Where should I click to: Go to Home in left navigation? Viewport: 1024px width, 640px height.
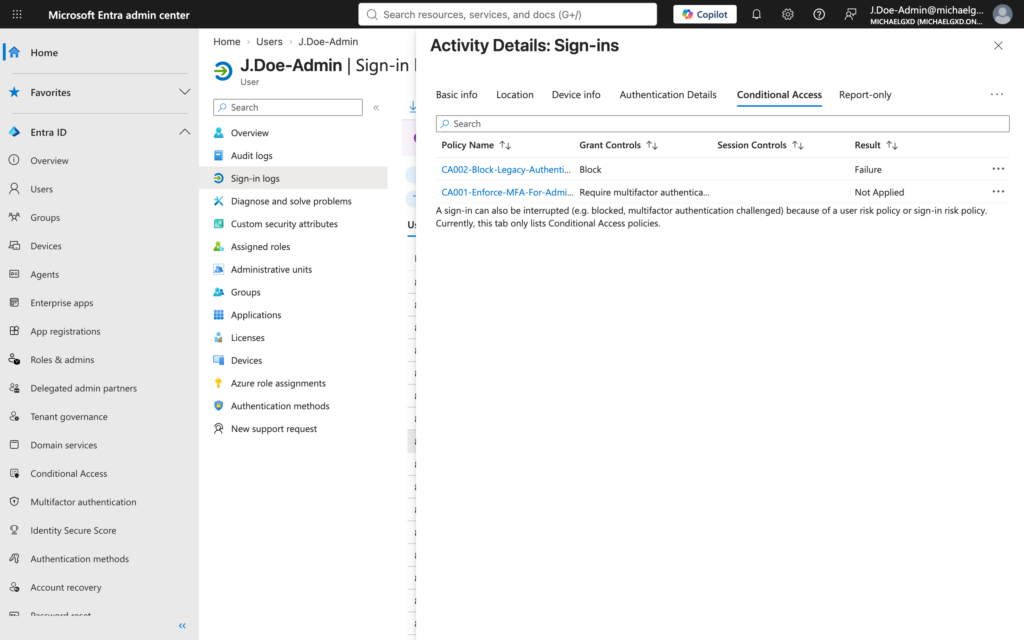click(x=99, y=53)
